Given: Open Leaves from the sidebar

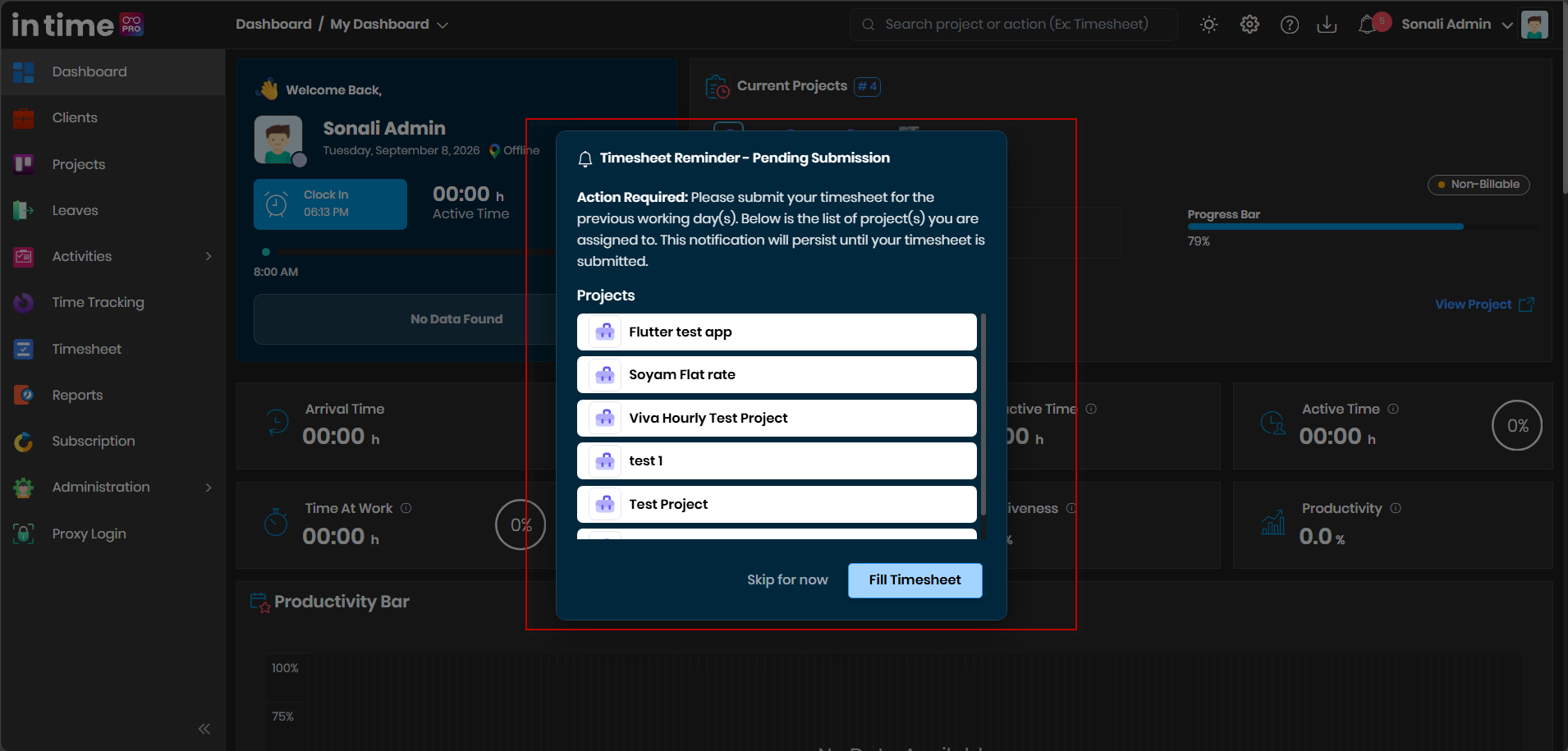Looking at the screenshot, I should pos(113,210).
